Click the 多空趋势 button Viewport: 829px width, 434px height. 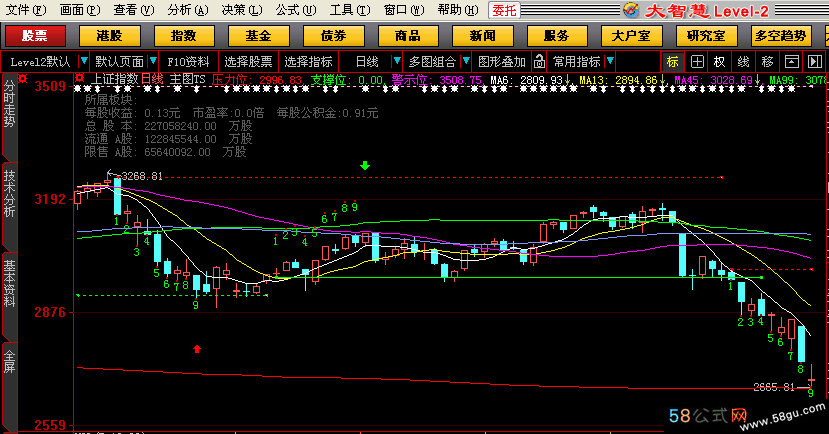[x=782, y=36]
